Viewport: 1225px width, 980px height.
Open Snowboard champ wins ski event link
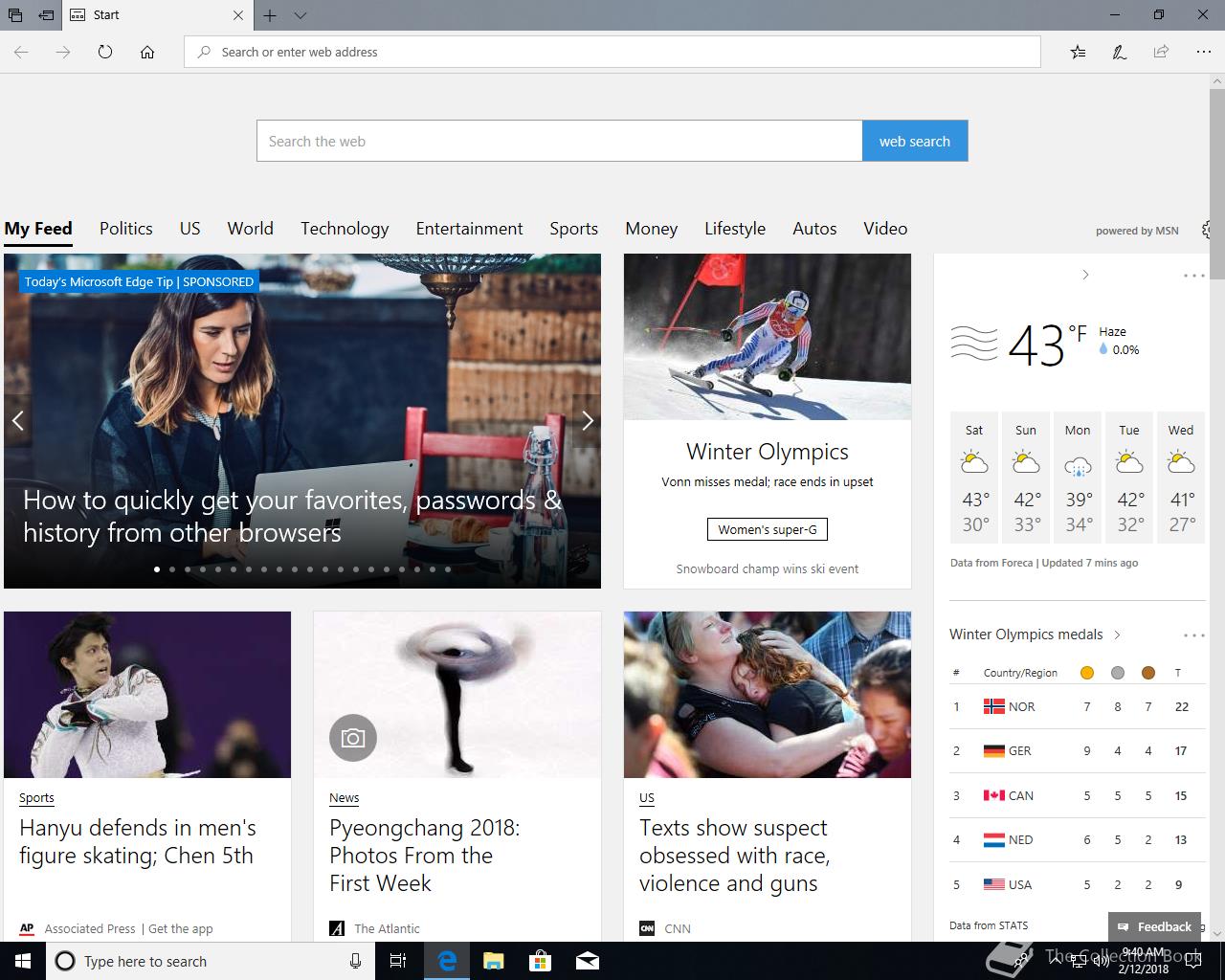pyautogui.click(x=768, y=568)
